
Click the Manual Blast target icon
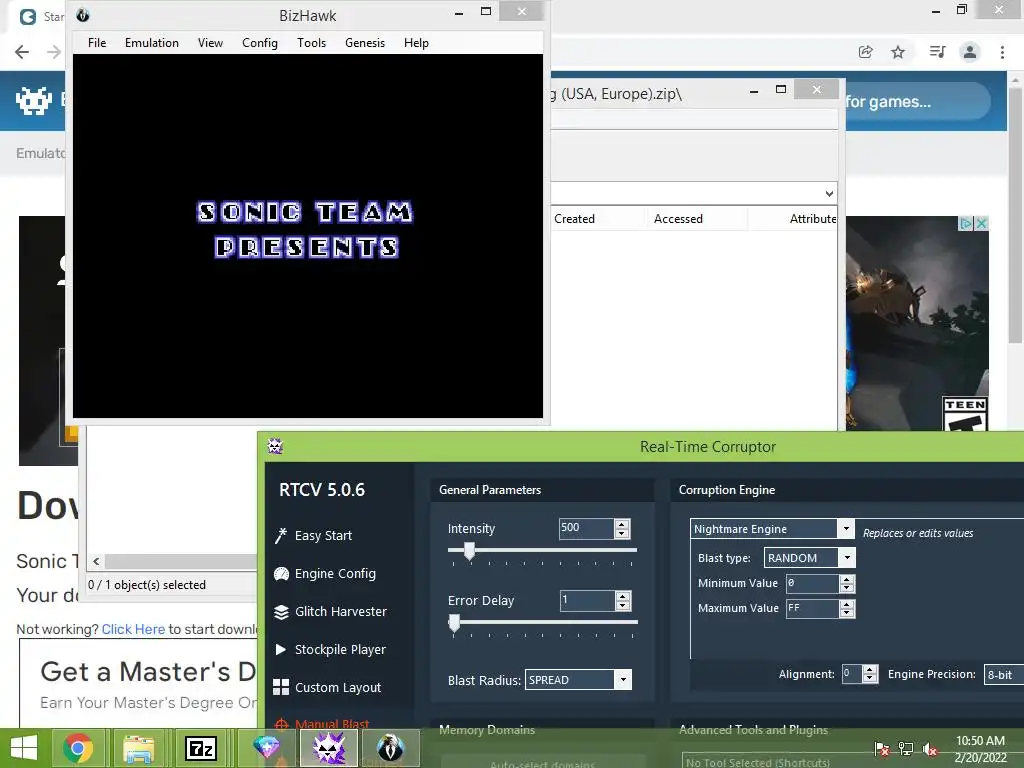(x=281, y=724)
